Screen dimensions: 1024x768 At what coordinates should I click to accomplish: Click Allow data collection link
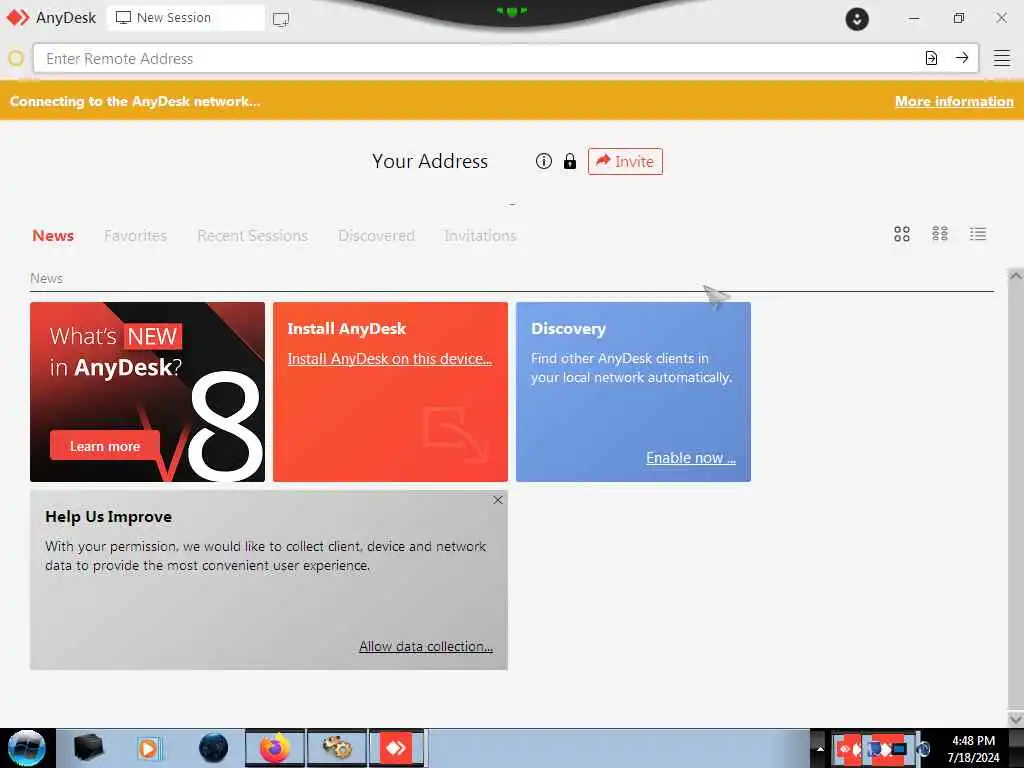426,646
